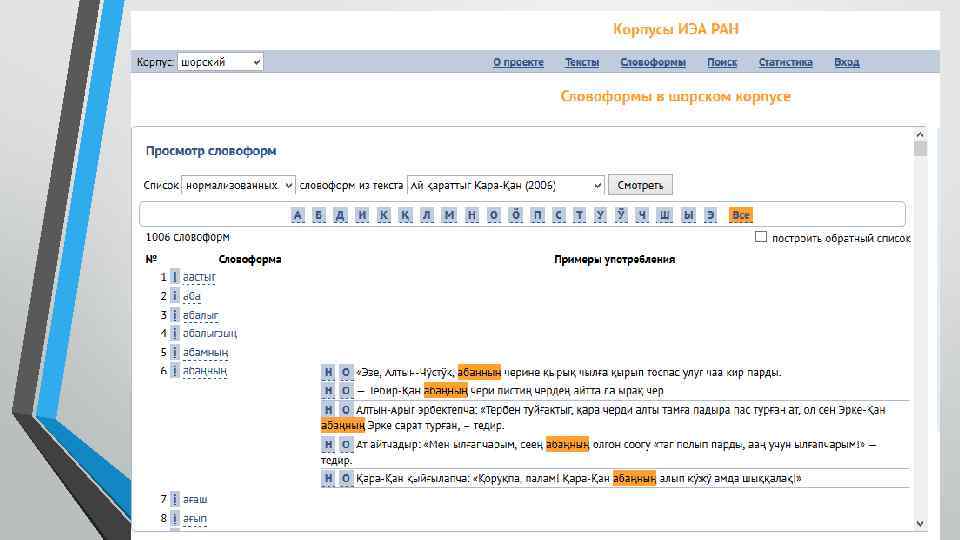Filter word forms by letter Н

click(471, 215)
